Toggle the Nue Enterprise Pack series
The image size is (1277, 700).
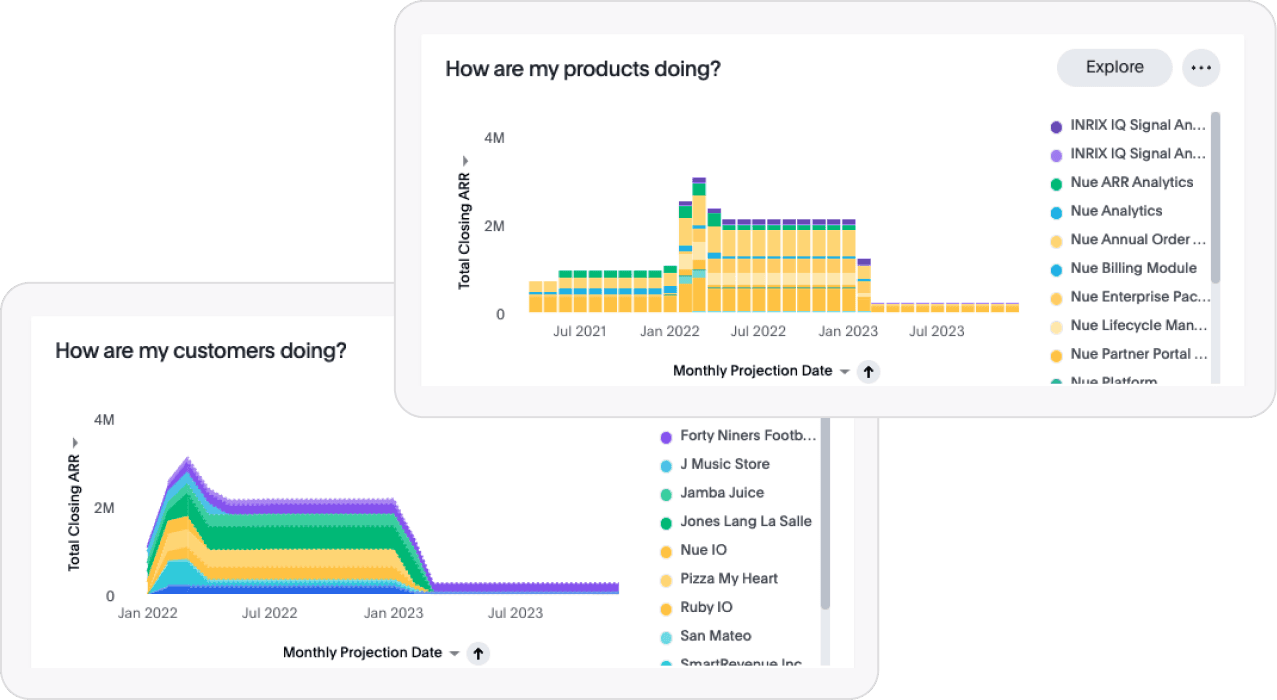click(x=1139, y=297)
